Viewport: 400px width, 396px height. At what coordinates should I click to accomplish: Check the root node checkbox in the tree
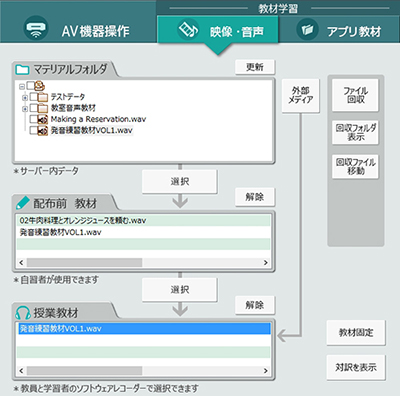30,86
